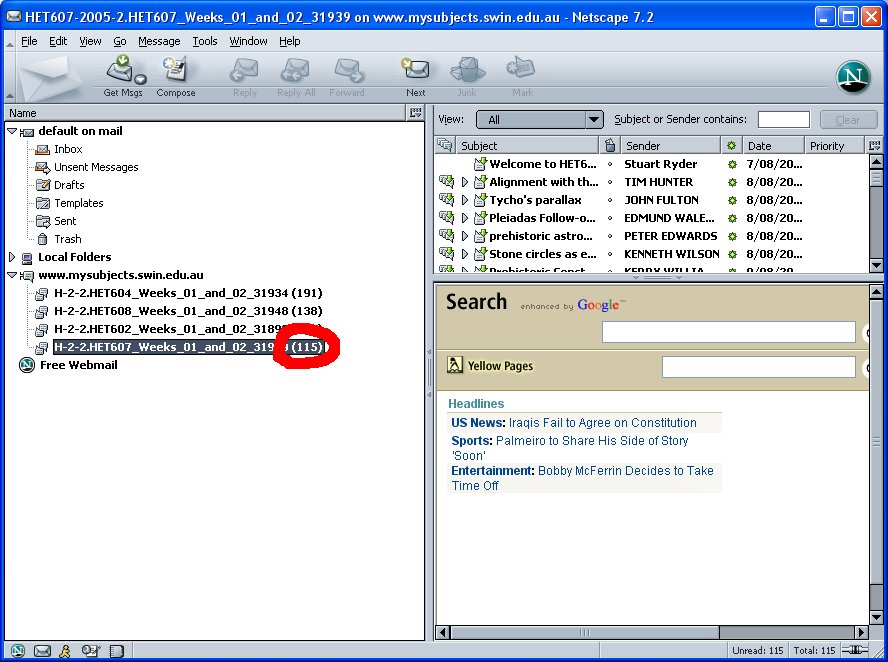Open the Drafts folder
Screen dimensions: 888x662
(69, 185)
